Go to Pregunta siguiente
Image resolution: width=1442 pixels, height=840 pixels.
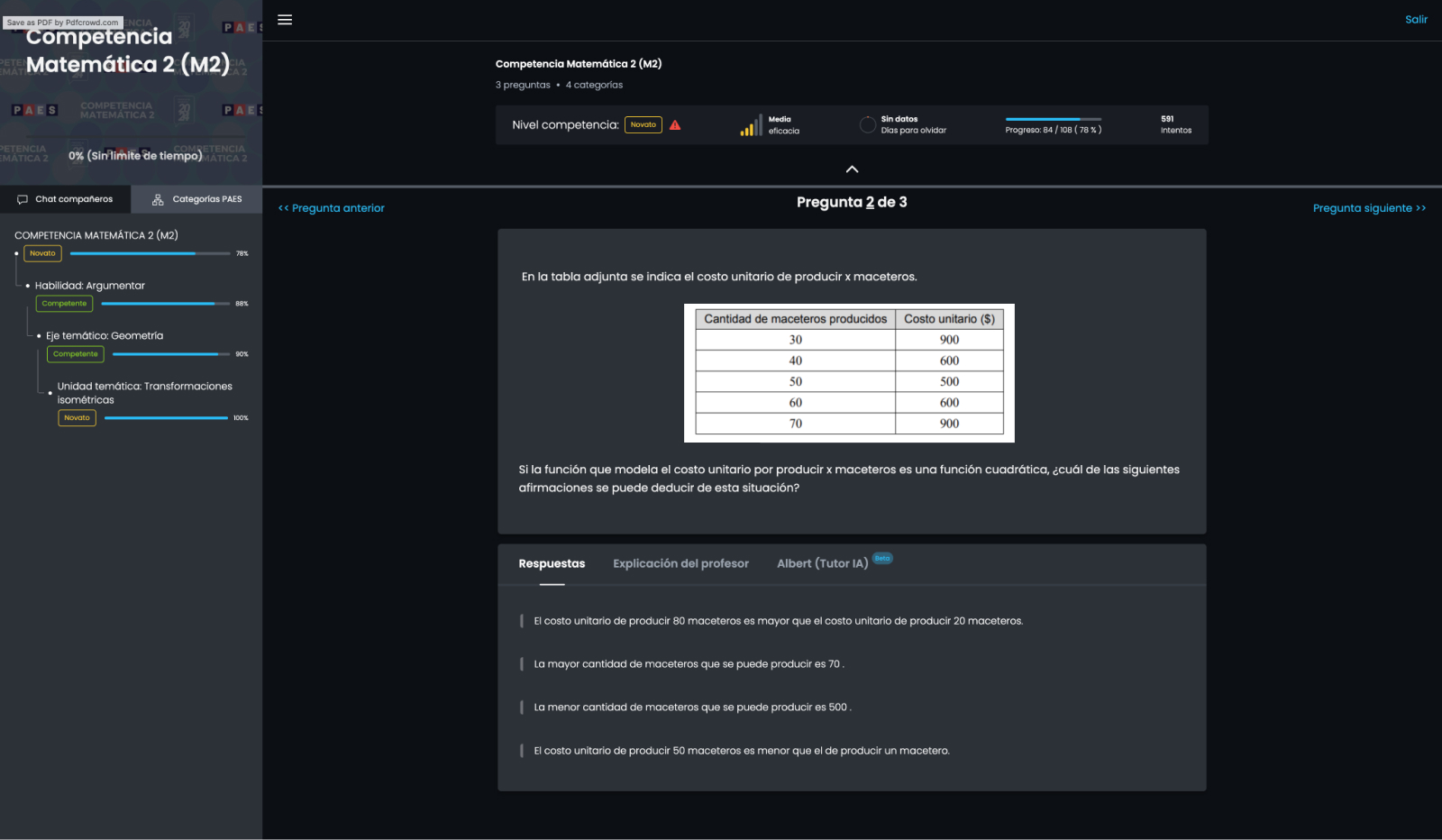(1369, 208)
